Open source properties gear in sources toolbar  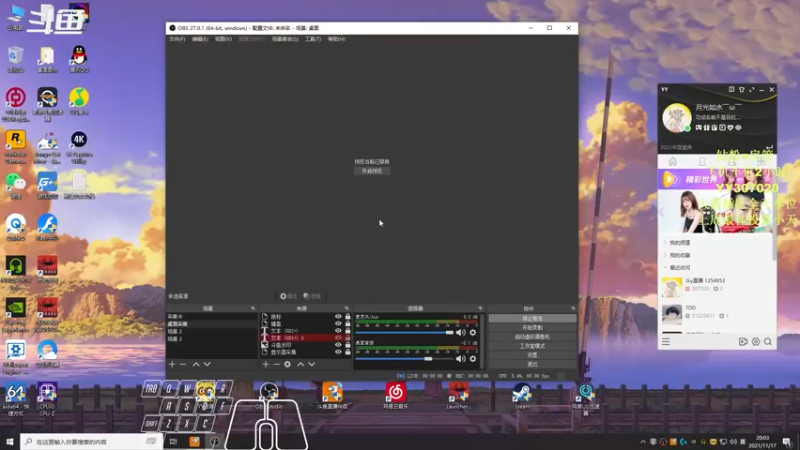pos(288,364)
